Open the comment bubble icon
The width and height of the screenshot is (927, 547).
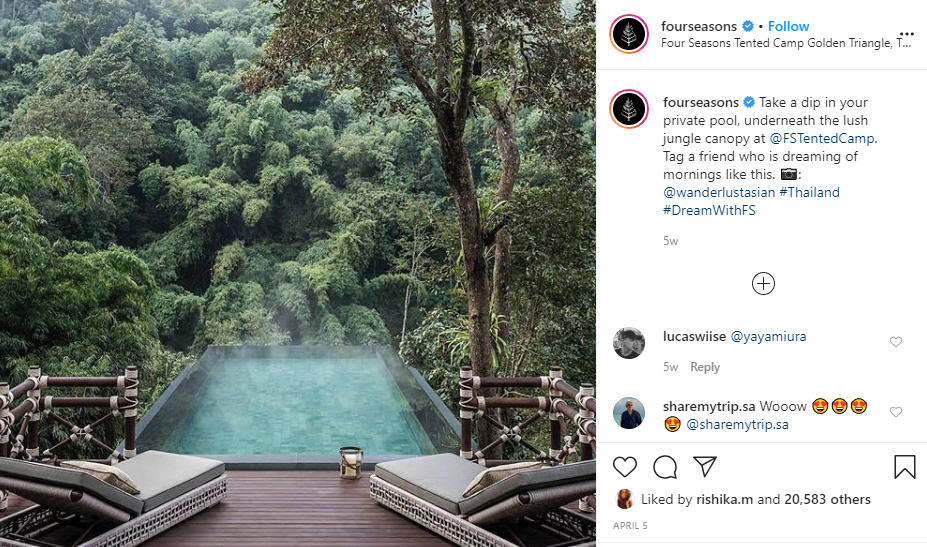665,466
